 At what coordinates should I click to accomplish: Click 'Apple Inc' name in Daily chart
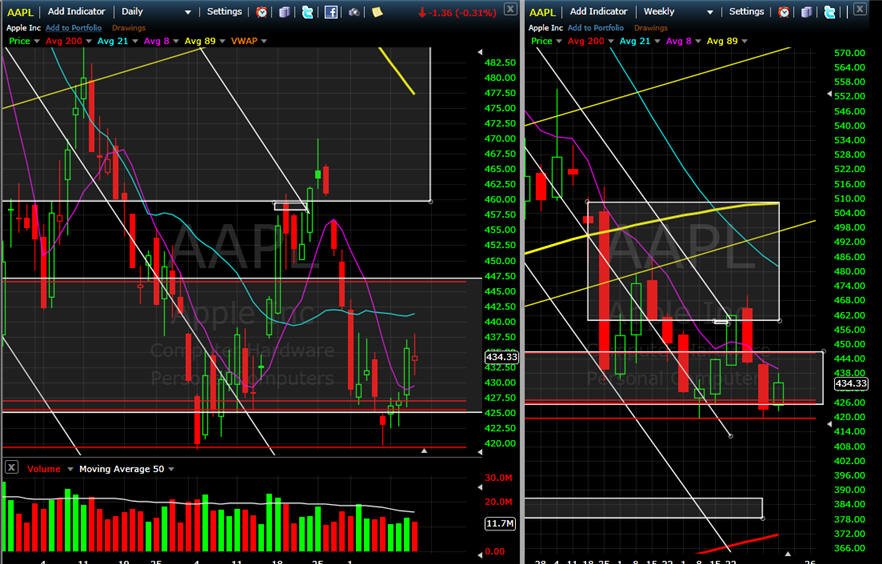(23, 28)
